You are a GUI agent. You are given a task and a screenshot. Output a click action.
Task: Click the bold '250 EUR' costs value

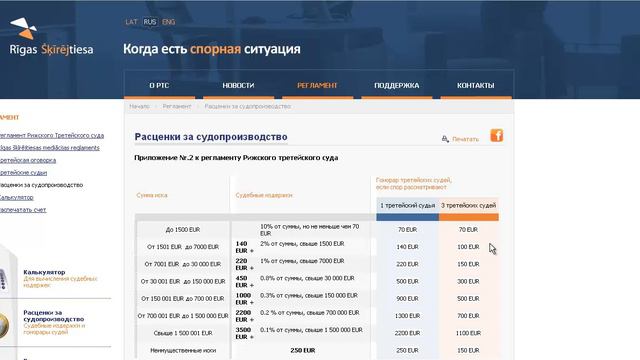[x=303, y=351]
